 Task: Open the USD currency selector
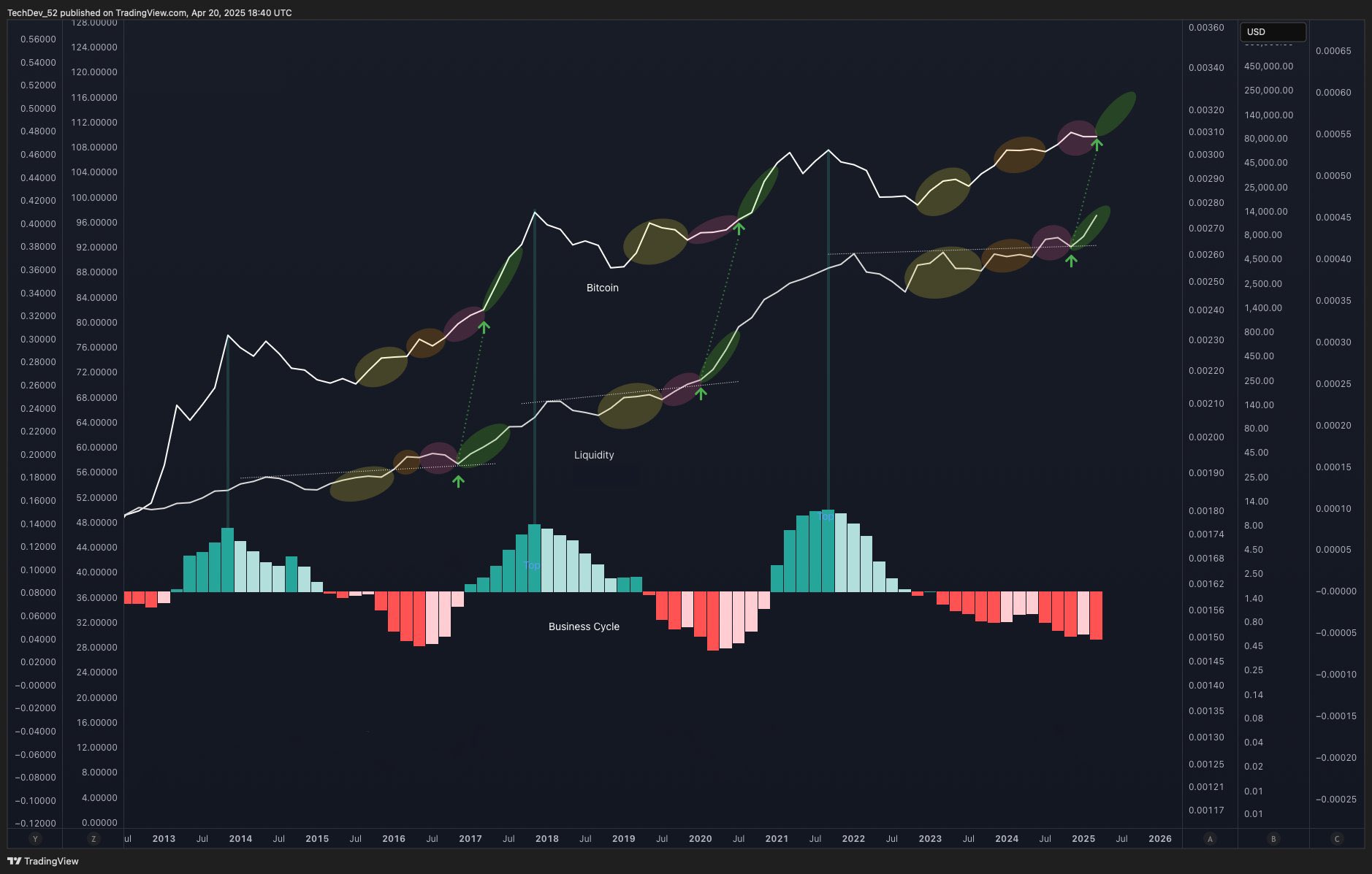coord(1273,32)
